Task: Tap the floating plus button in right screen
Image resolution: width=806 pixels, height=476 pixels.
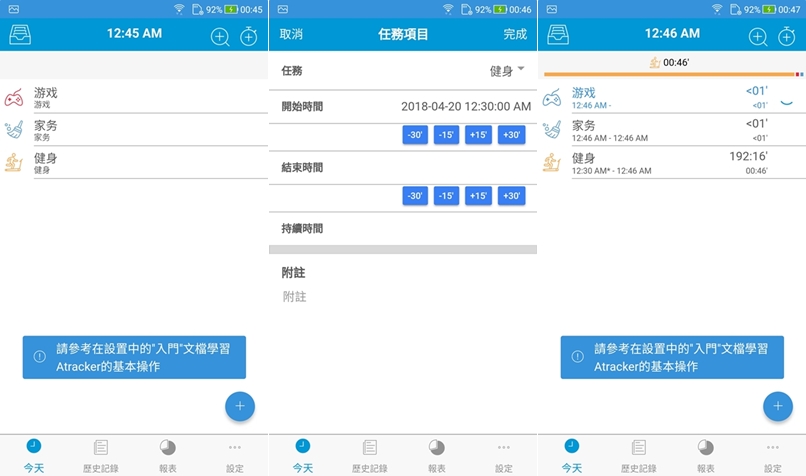Action: (x=778, y=406)
